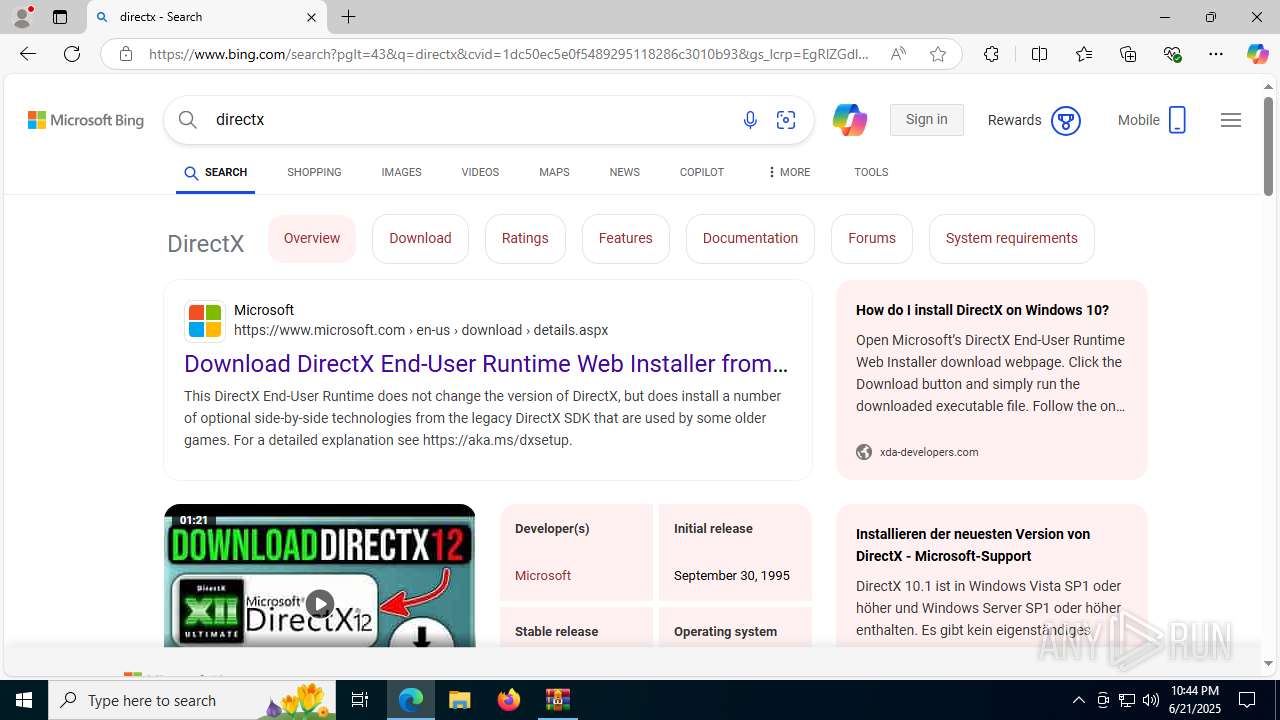Switch to the MAPS tab

(x=554, y=172)
